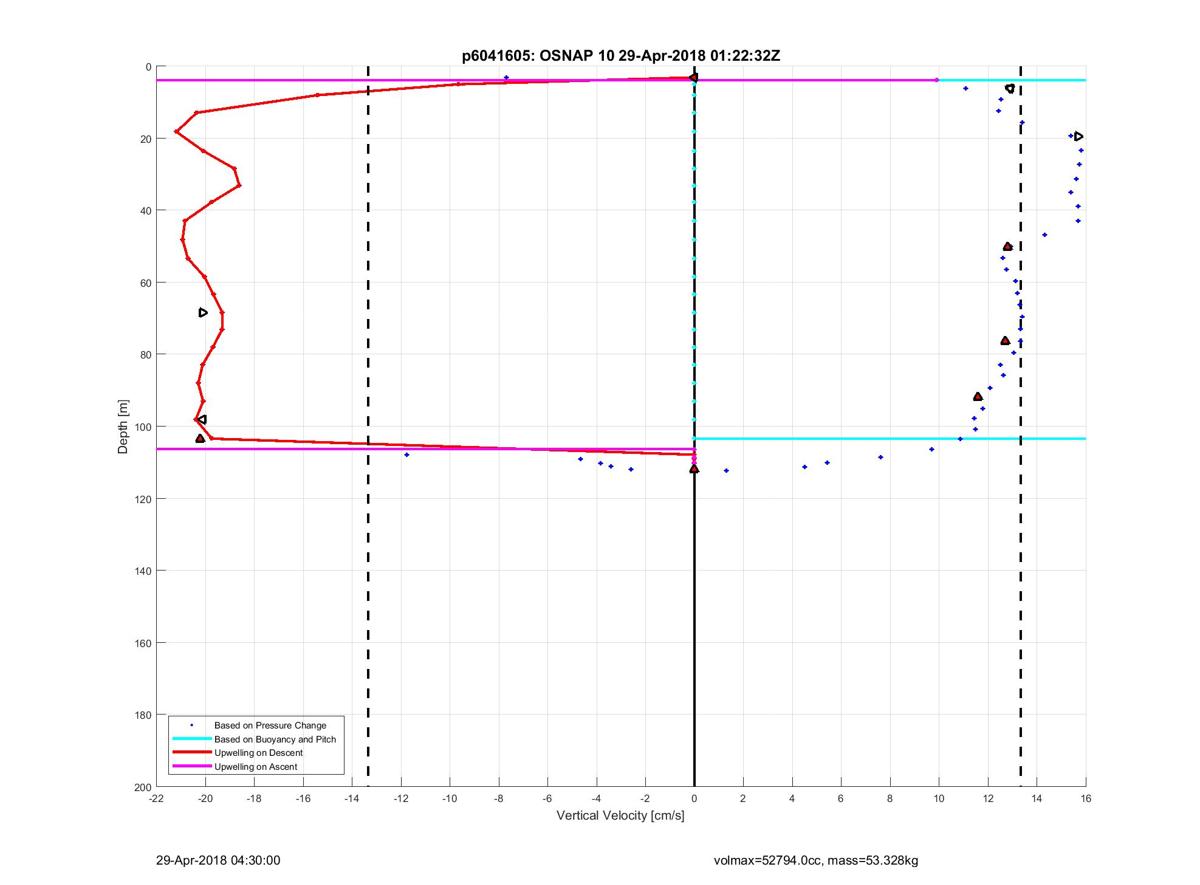Click the cyan line legend sample
This screenshot has height=885, width=1200.
[191, 739]
